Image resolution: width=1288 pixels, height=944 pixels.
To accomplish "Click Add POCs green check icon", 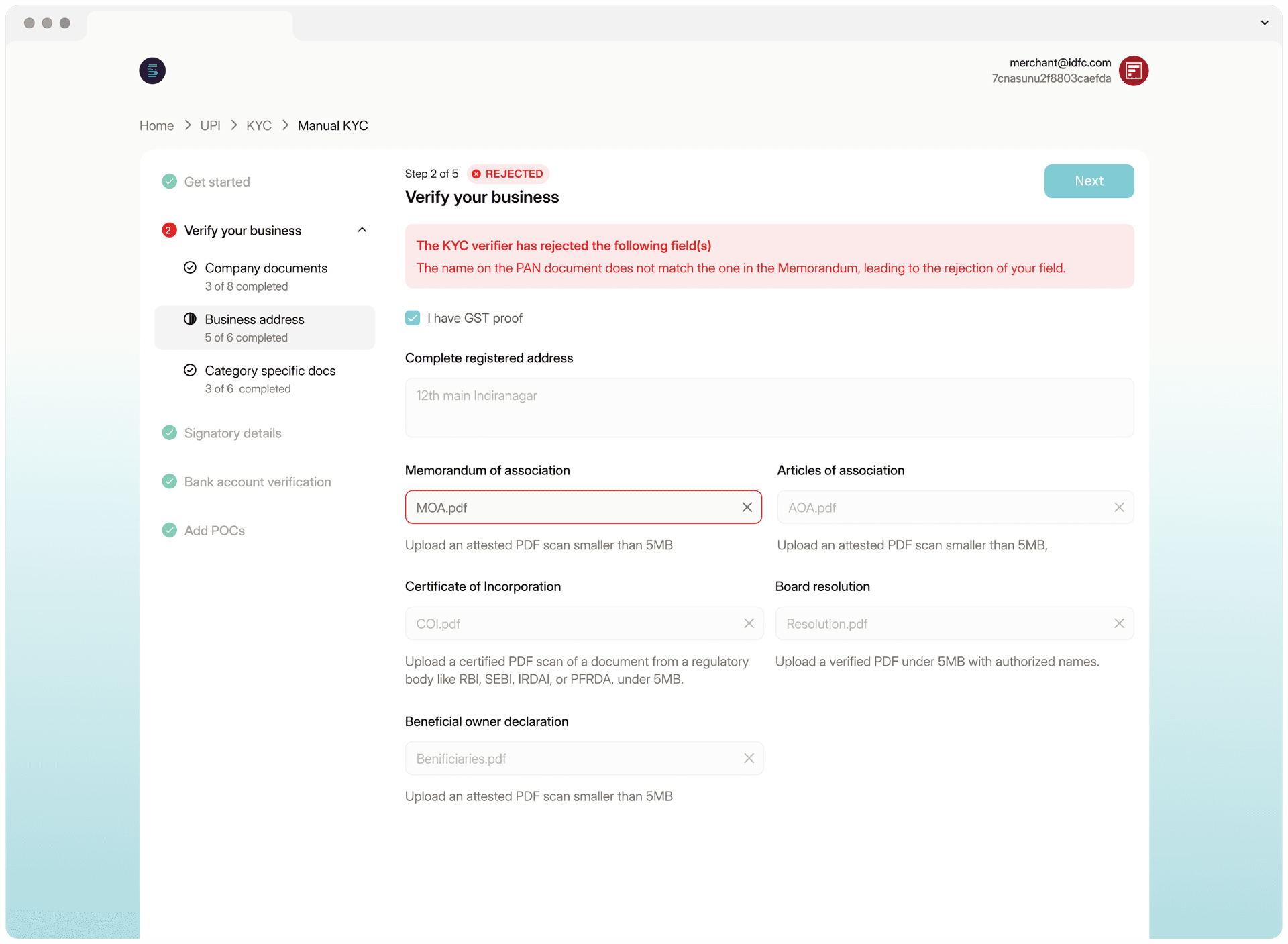I will (169, 530).
